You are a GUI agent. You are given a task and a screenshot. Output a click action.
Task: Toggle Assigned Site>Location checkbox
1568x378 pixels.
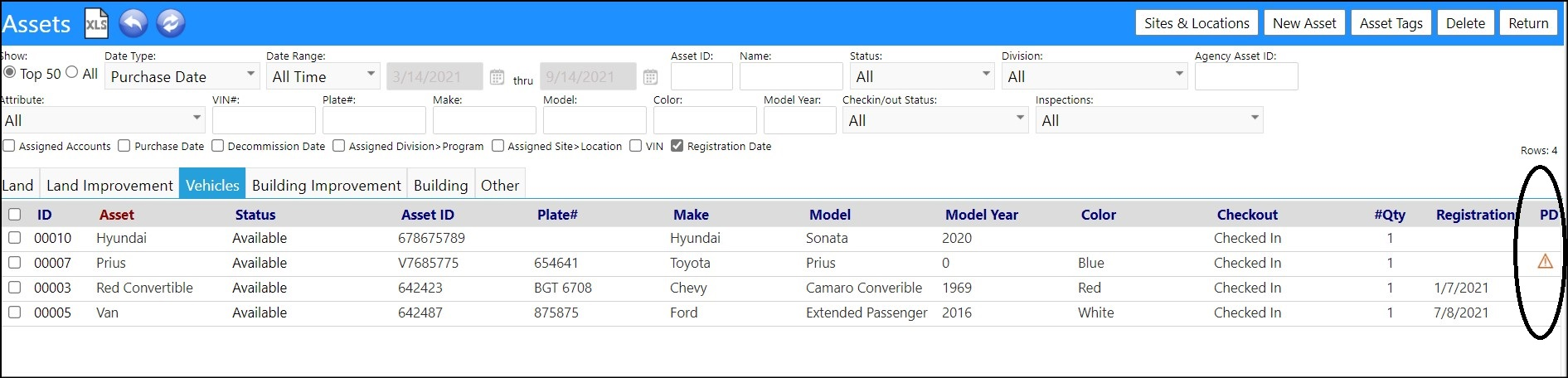pos(498,146)
